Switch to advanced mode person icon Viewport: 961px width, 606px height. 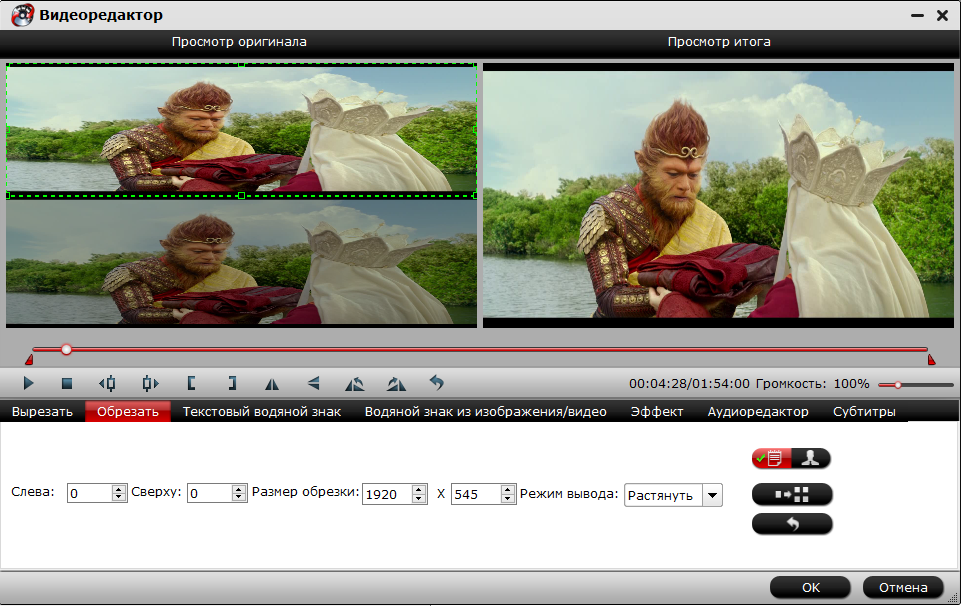(811, 458)
